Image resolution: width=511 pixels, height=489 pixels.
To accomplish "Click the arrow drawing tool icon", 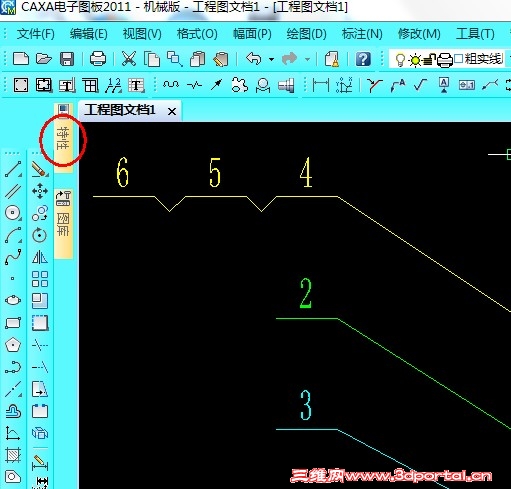I will pos(217,85).
